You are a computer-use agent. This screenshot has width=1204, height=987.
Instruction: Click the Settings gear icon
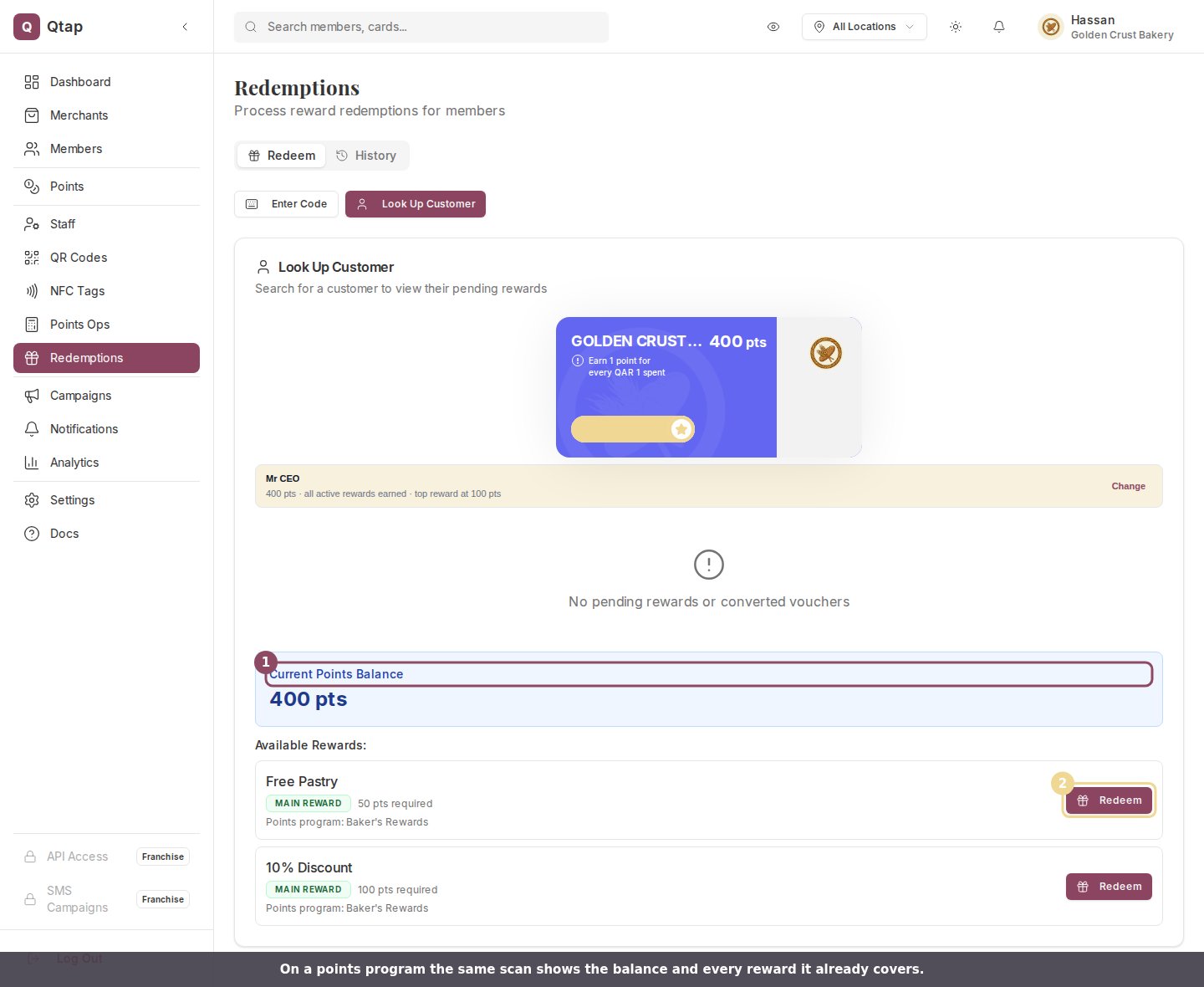32,500
